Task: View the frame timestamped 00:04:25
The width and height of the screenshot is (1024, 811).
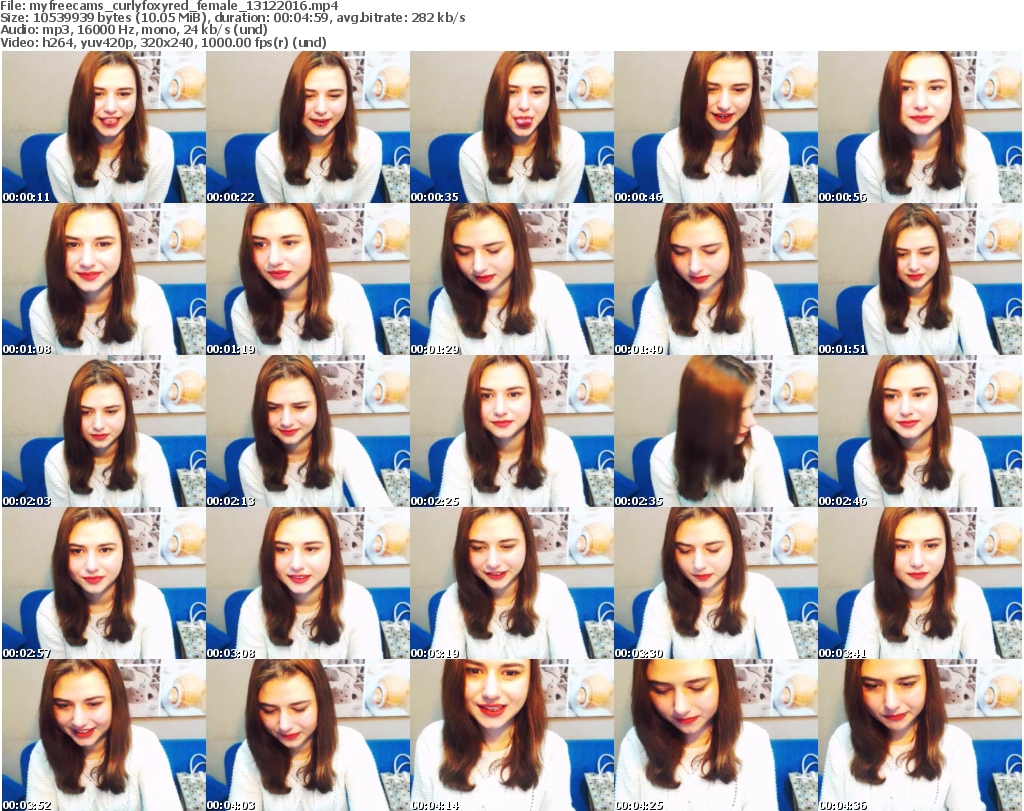Action: (x=716, y=735)
